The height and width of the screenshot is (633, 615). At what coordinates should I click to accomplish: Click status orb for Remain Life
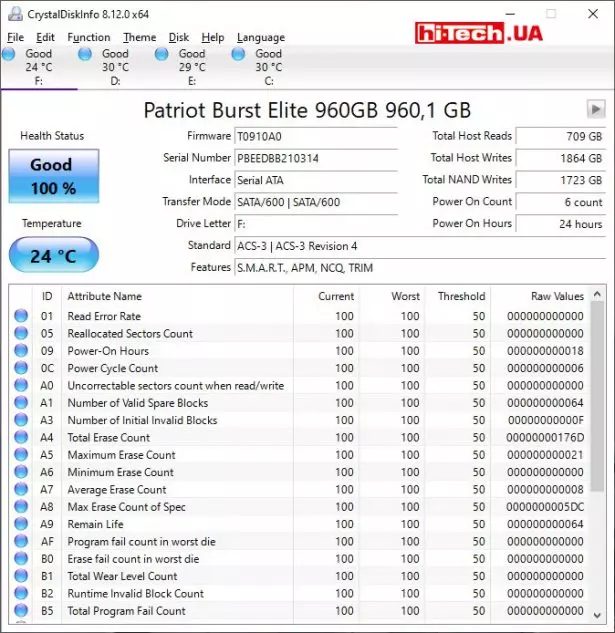[x=21, y=524]
